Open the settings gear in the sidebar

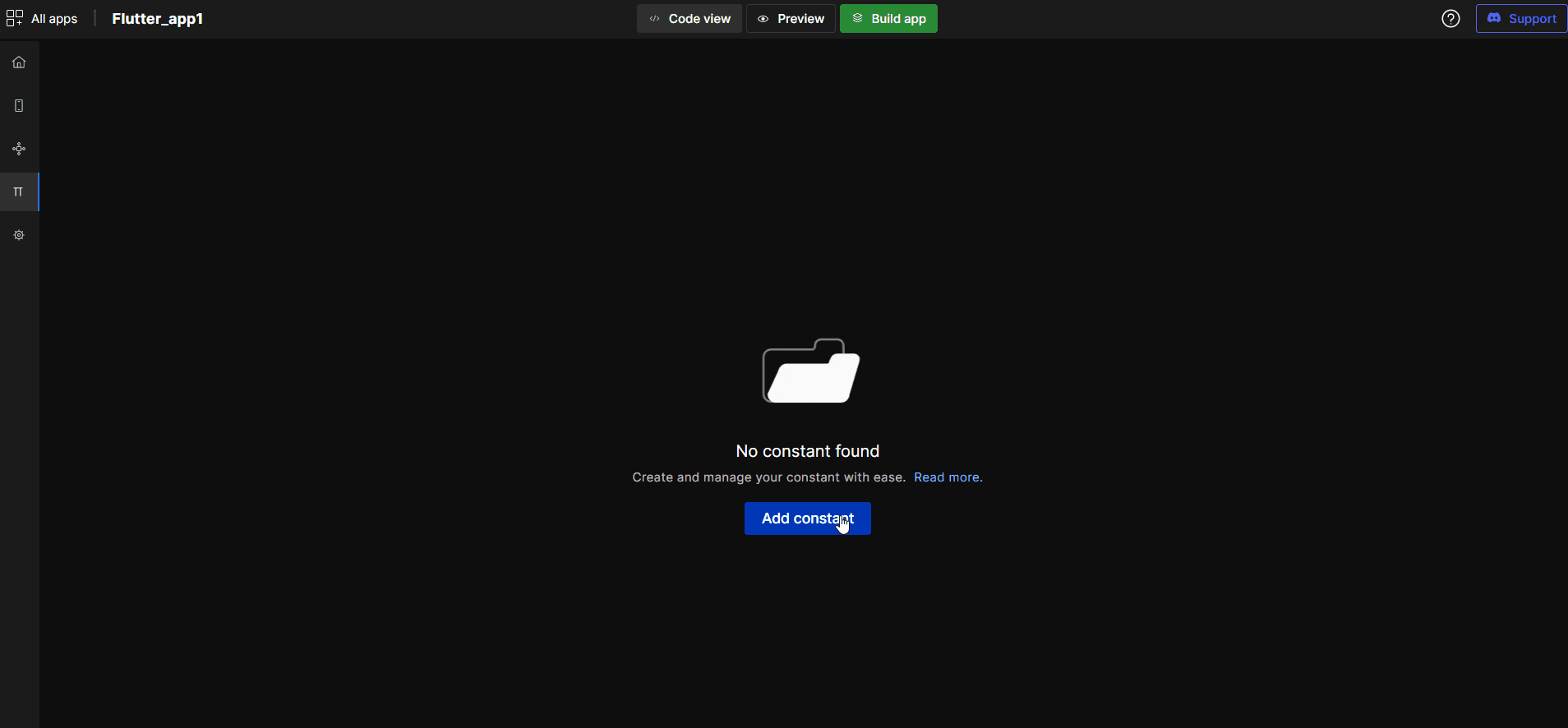(x=19, y=235)
